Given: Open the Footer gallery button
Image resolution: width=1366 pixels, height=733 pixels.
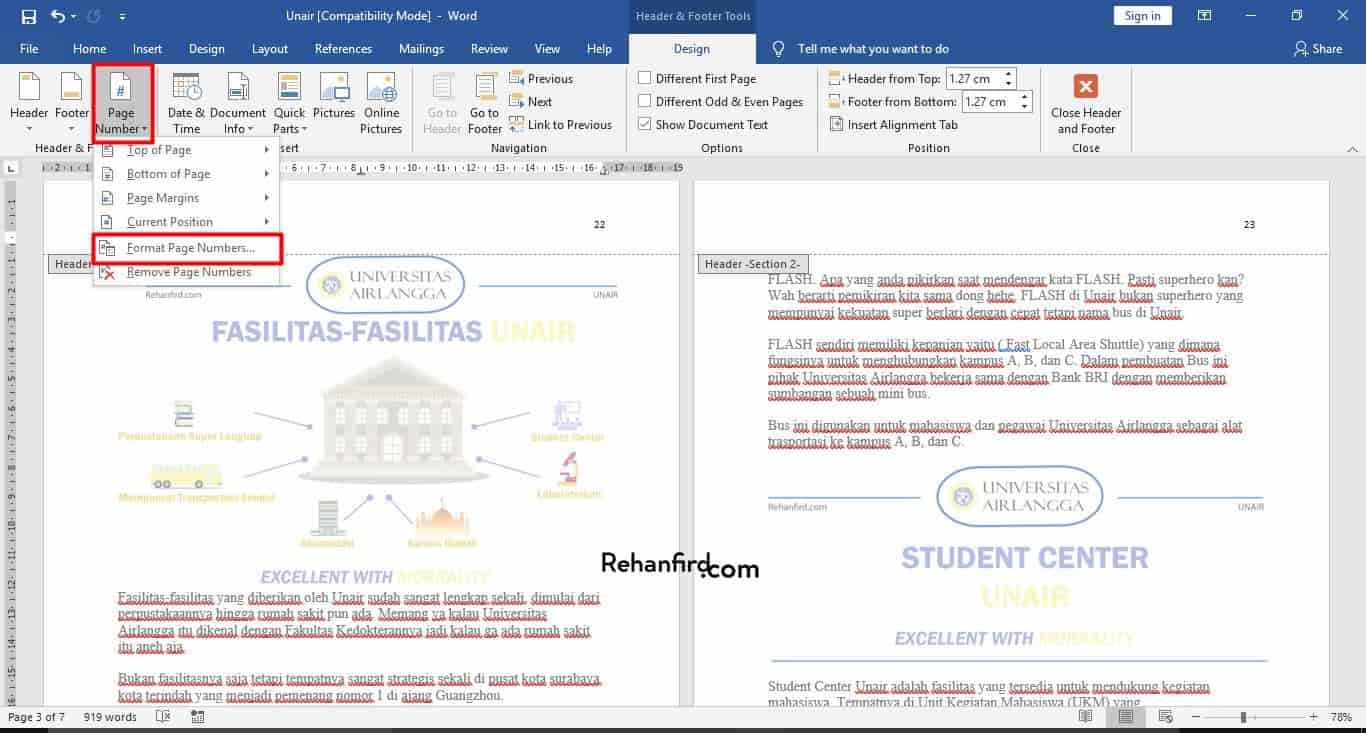Looking at the screenshot, I should pos(72,104).
